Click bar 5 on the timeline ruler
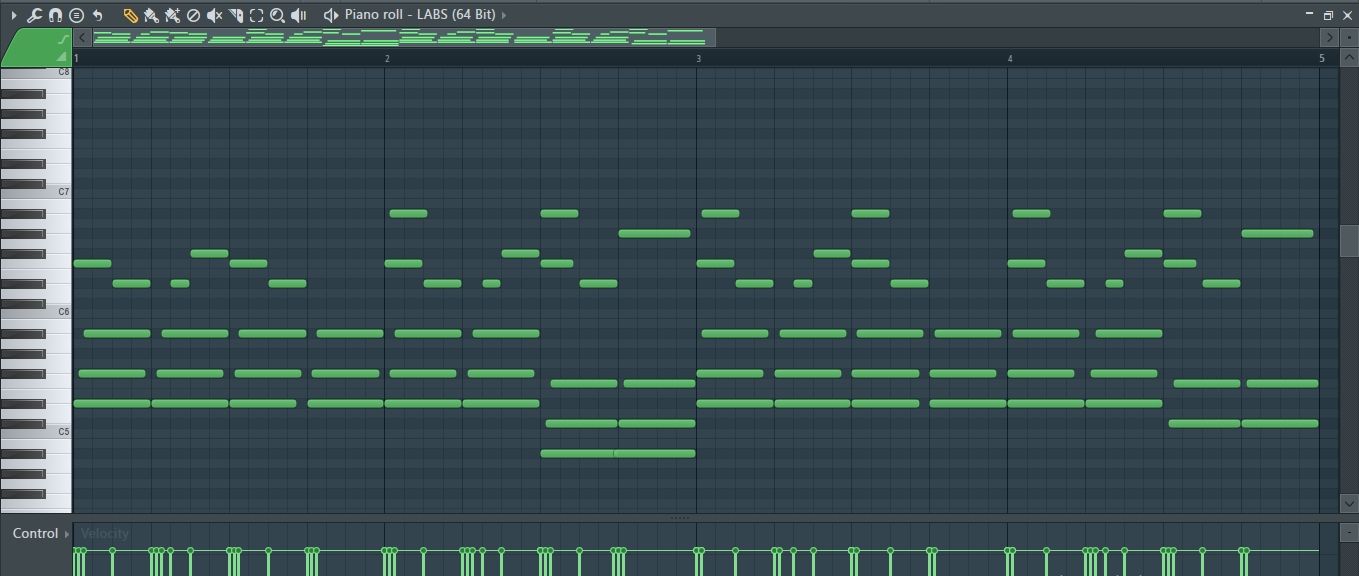The height and width of the screenshot is (576, 1359). (x=1321, y=58)
